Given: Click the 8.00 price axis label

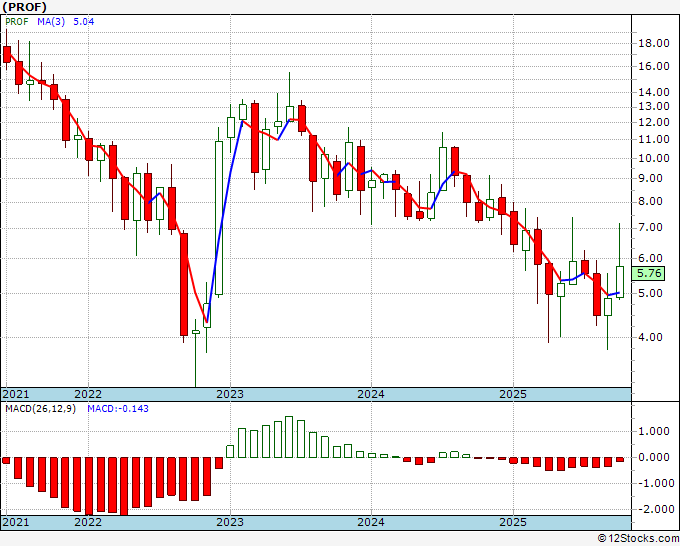Looking at the screenshot, I should coord(650,202).
